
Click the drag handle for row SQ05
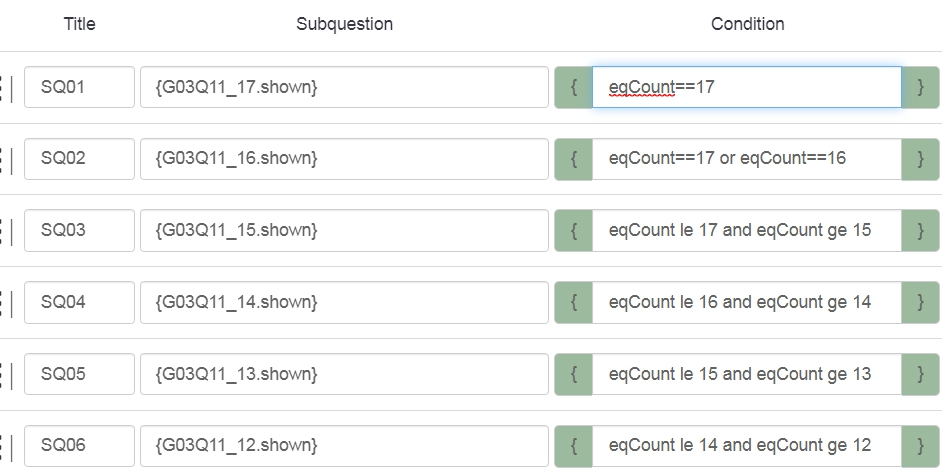click(x=5, y=374)
